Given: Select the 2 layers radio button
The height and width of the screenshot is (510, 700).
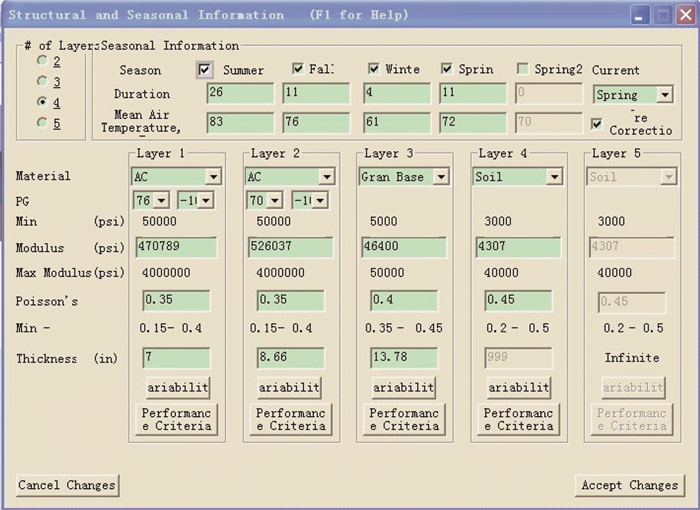Looking at the screenshot, I should tap(42, 61).
